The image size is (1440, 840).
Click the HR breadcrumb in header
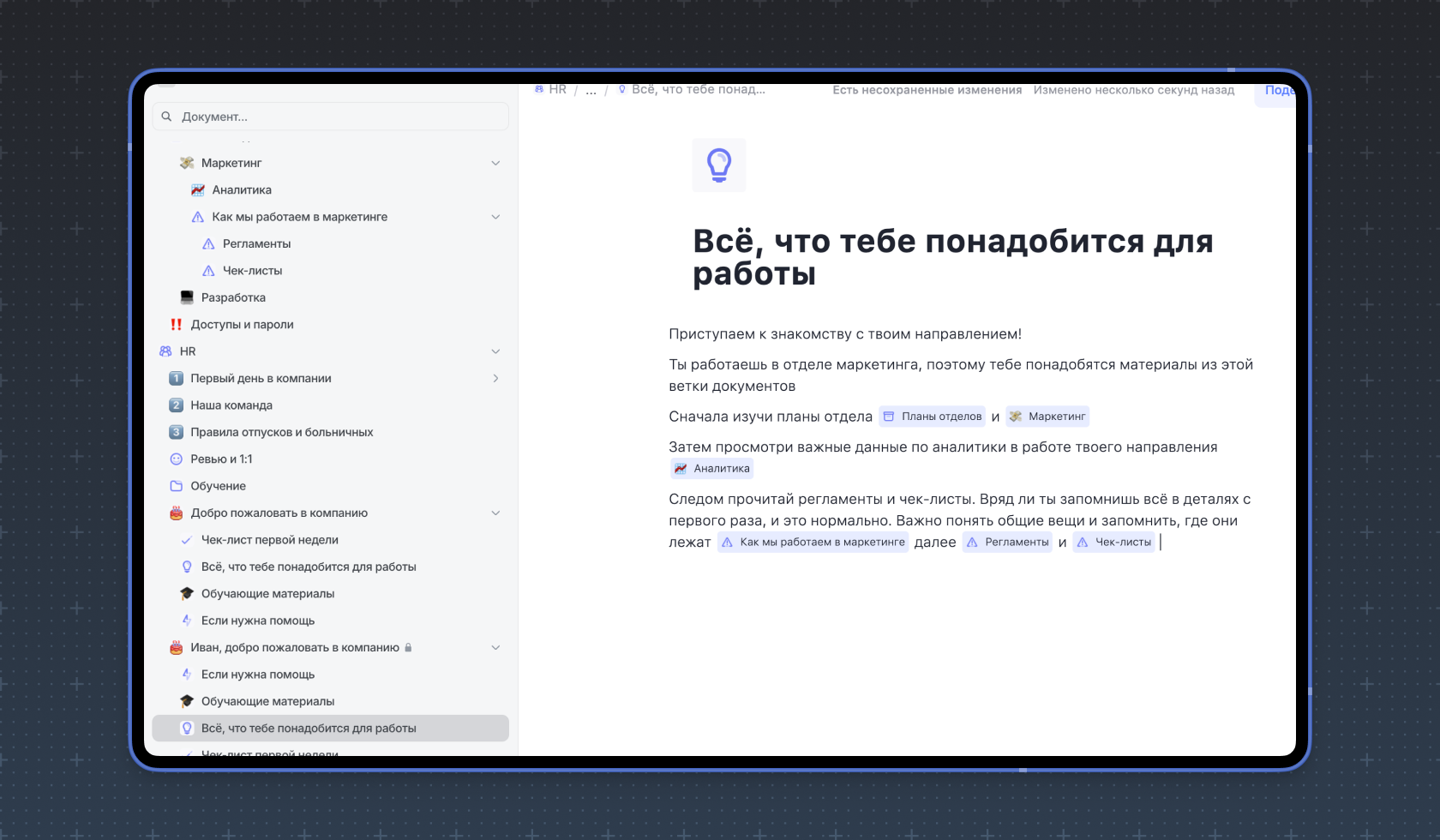tap(556, 90)
